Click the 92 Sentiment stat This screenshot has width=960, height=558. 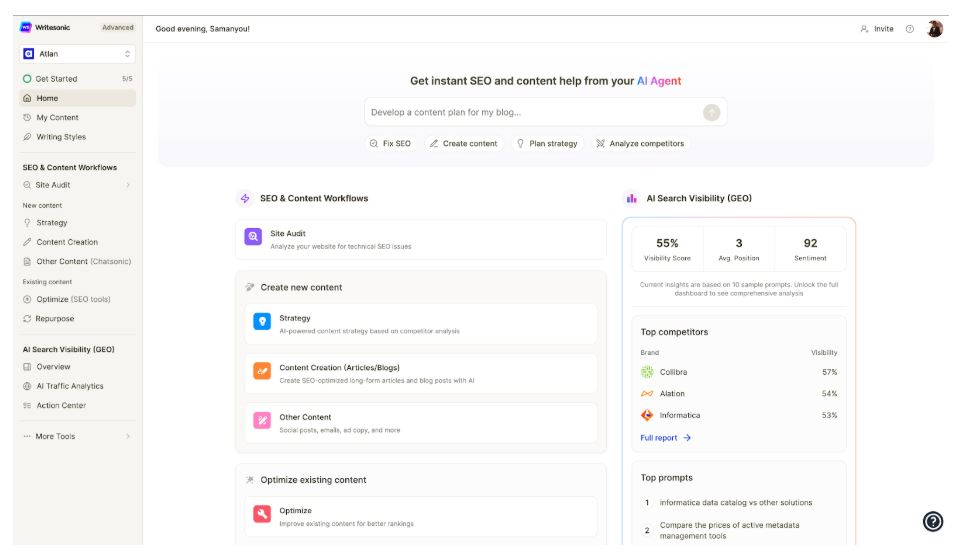810,249
